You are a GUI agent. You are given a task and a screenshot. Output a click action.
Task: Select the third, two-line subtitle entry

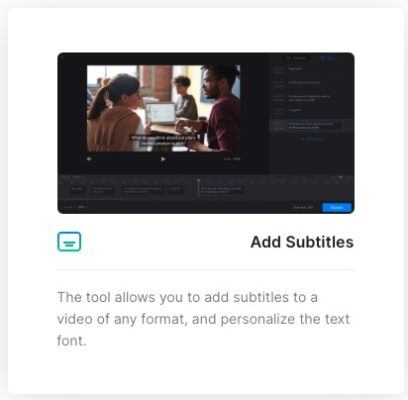(x=311, y=98)
